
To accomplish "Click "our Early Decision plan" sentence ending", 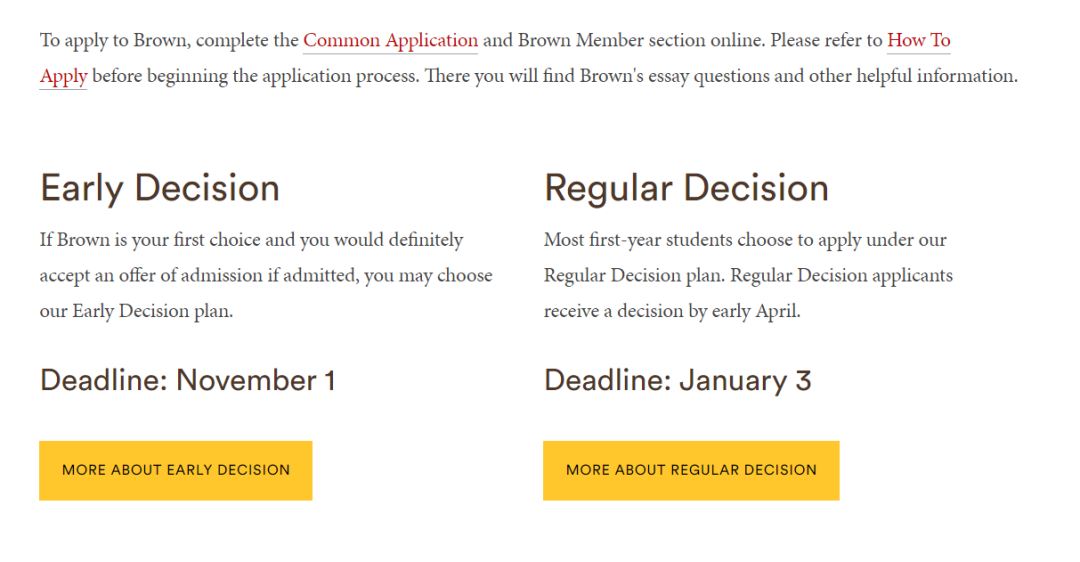I will point(136,311).
